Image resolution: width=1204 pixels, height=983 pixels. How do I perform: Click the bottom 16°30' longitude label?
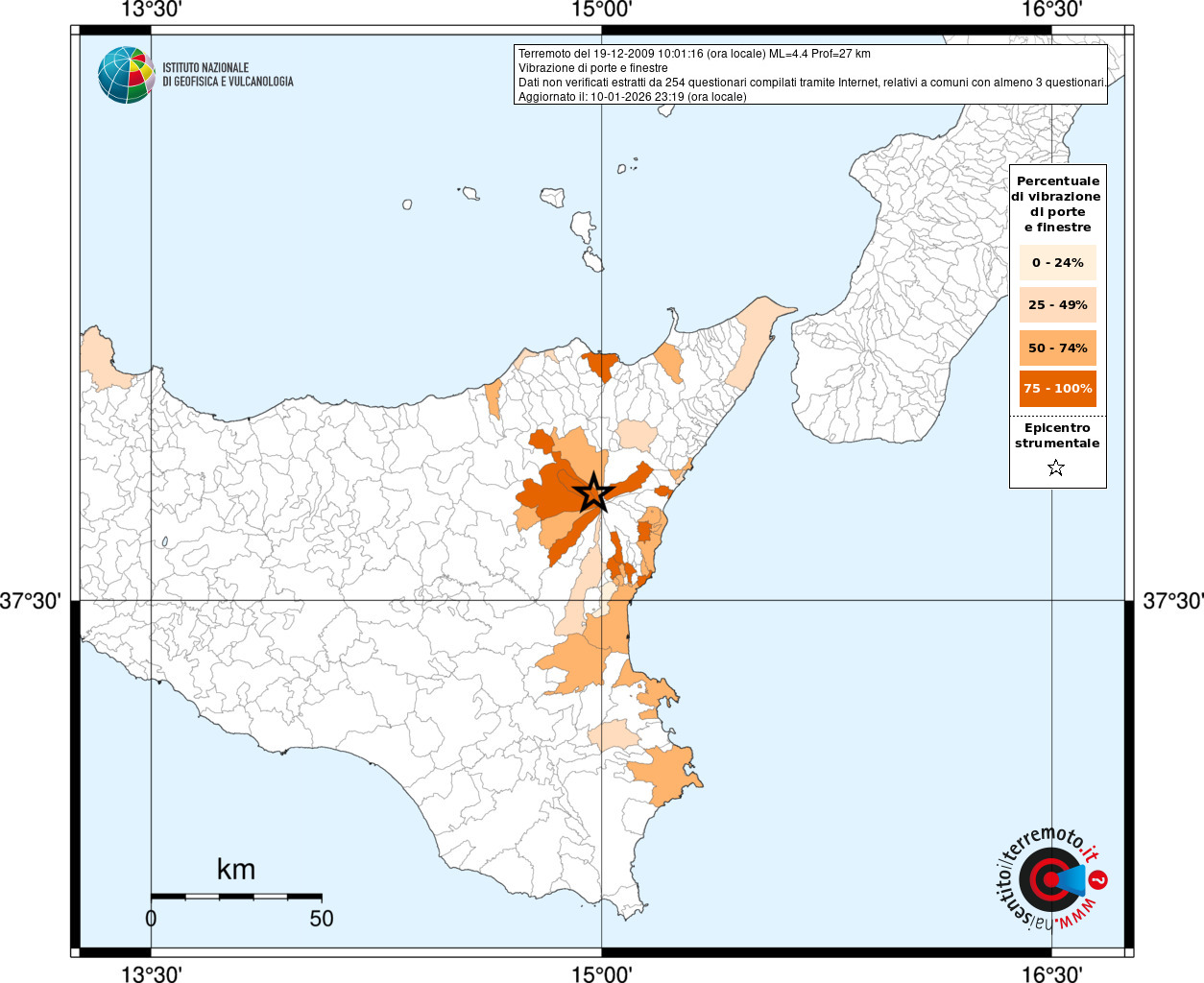1051,973
